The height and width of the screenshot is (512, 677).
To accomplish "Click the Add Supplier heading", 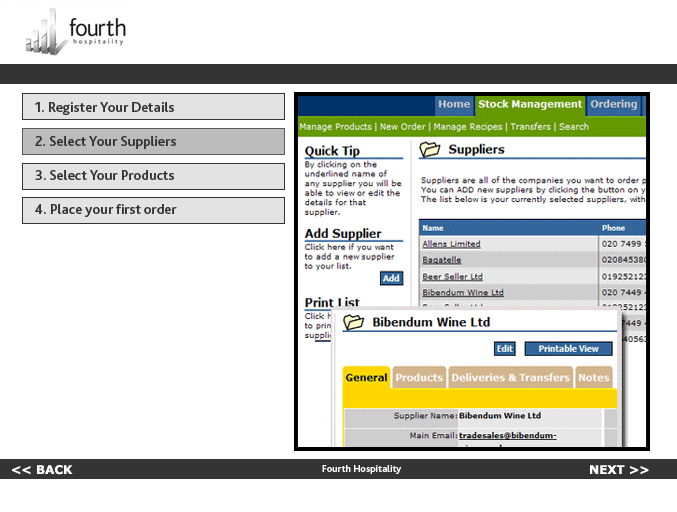I will tap(343, 234).
